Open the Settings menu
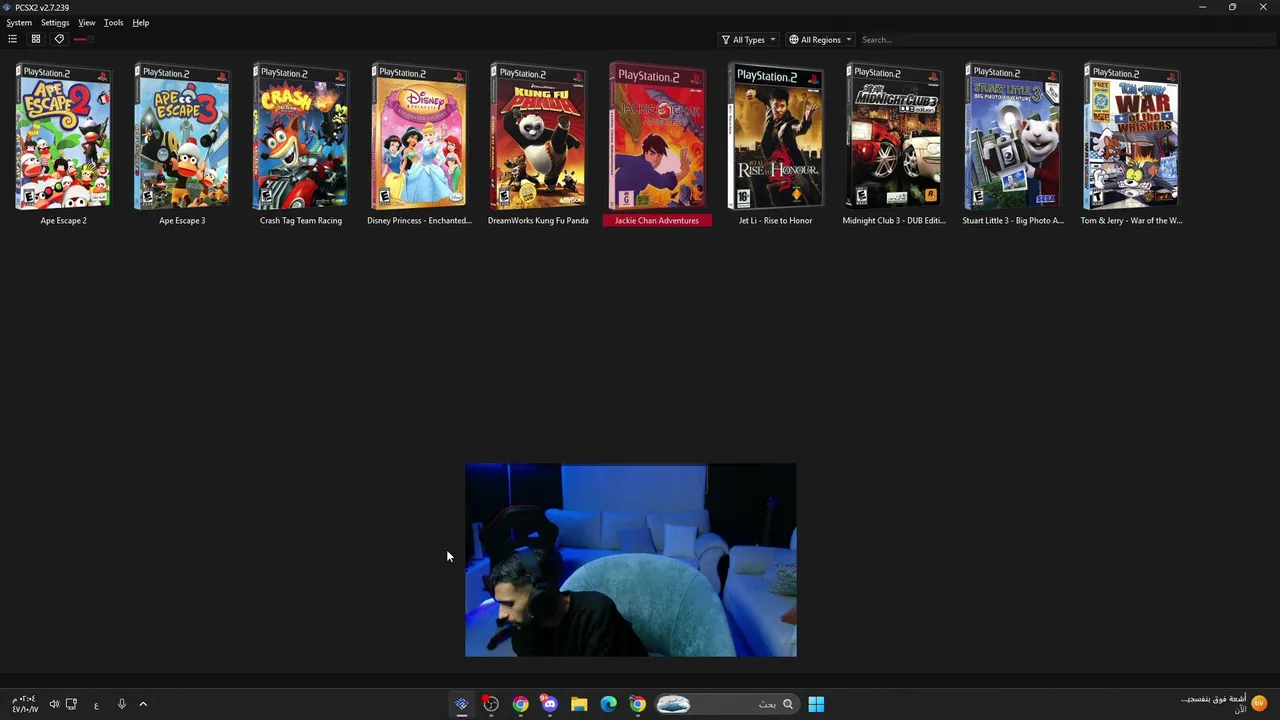This screenshot has width=1280, height=720. [x=55, y=22]
